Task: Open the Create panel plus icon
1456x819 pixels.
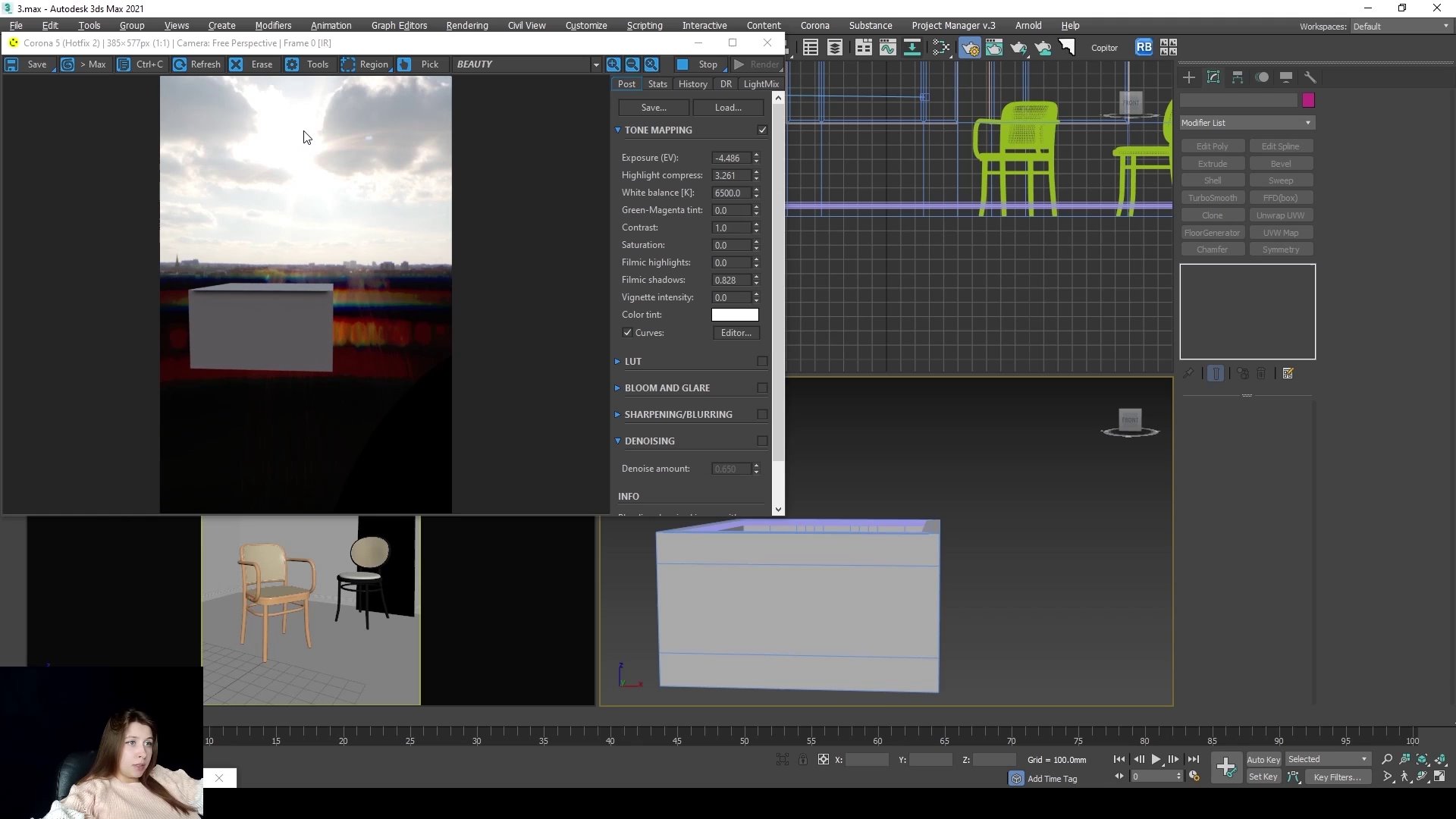Action: pyautogui.click(x=1188, y=77)
